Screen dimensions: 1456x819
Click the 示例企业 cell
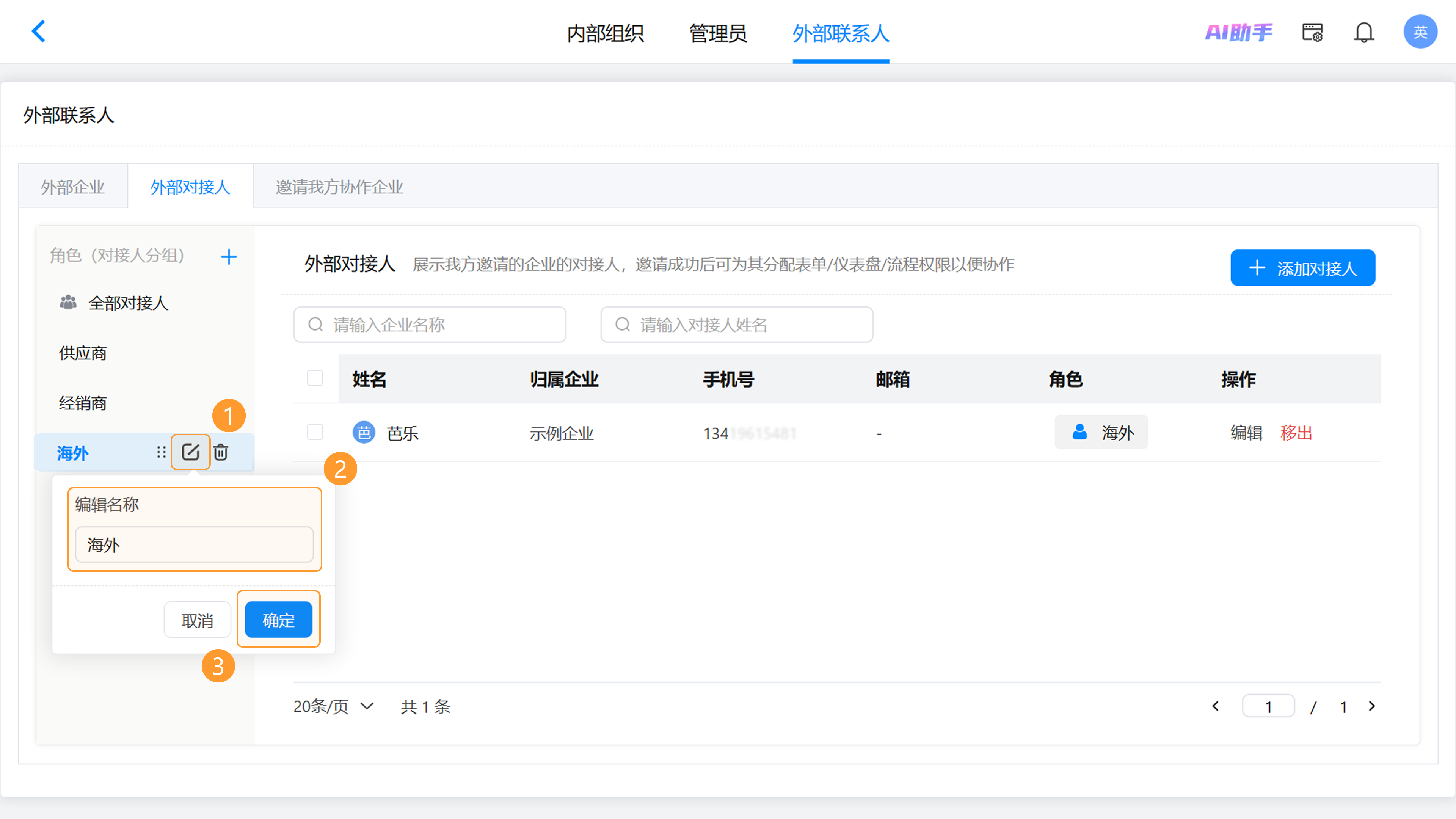(x=561, y=433)
